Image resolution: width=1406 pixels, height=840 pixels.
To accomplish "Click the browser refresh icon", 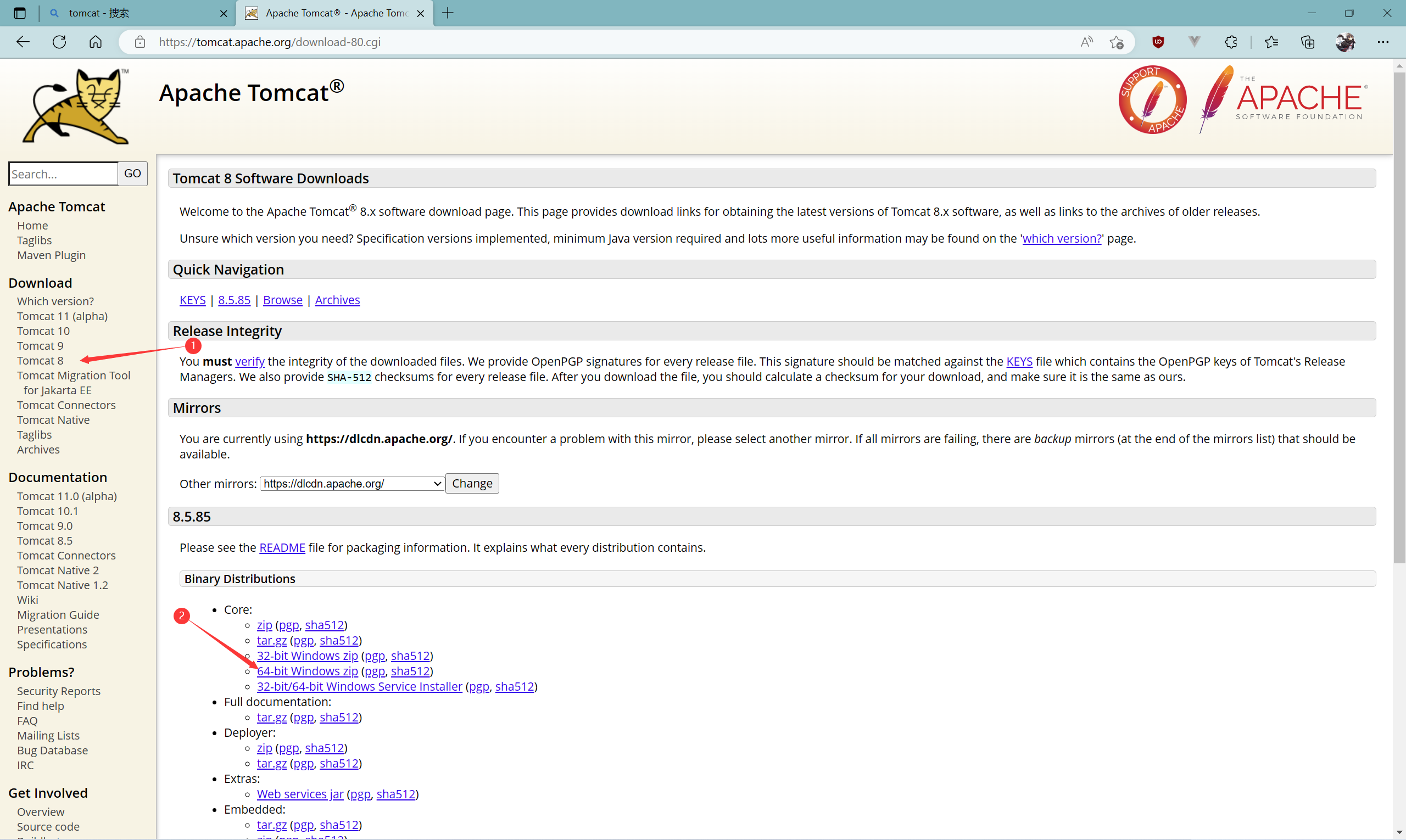I will tap(59, 42).
